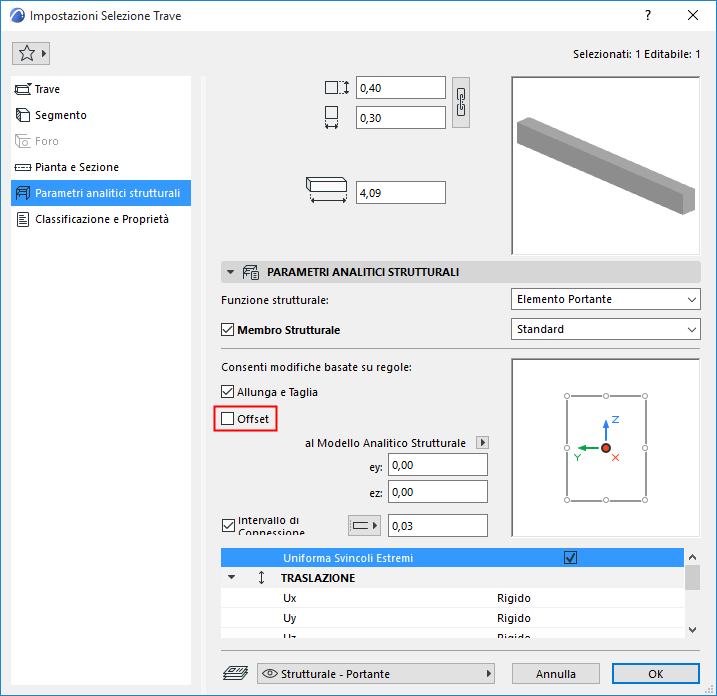The image size is (717, 696).
Task: Edit the beam width field 0,30
Action: click(x=401, y=118)
